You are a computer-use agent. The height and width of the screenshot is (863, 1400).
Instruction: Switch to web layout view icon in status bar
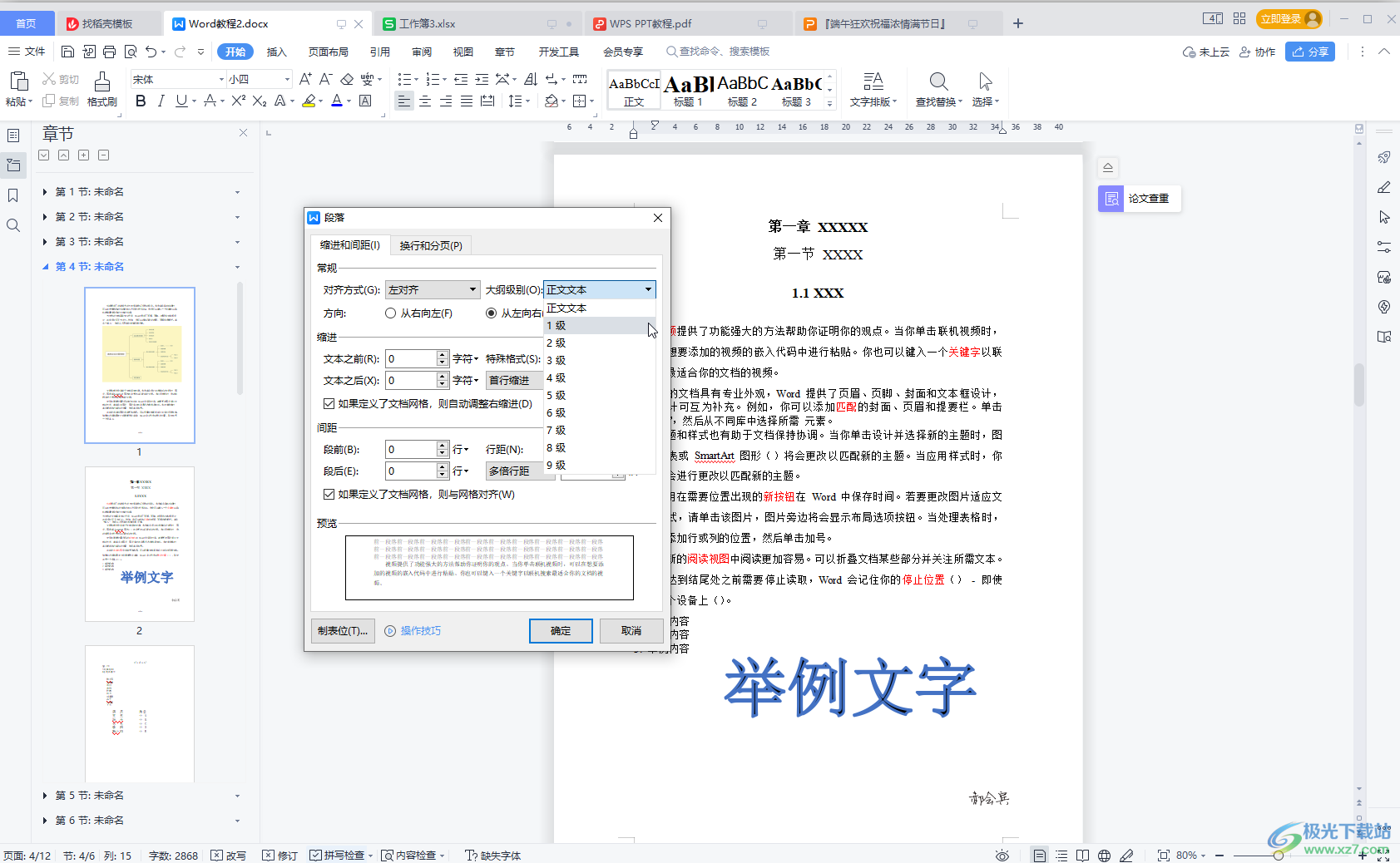(1104, 856)
